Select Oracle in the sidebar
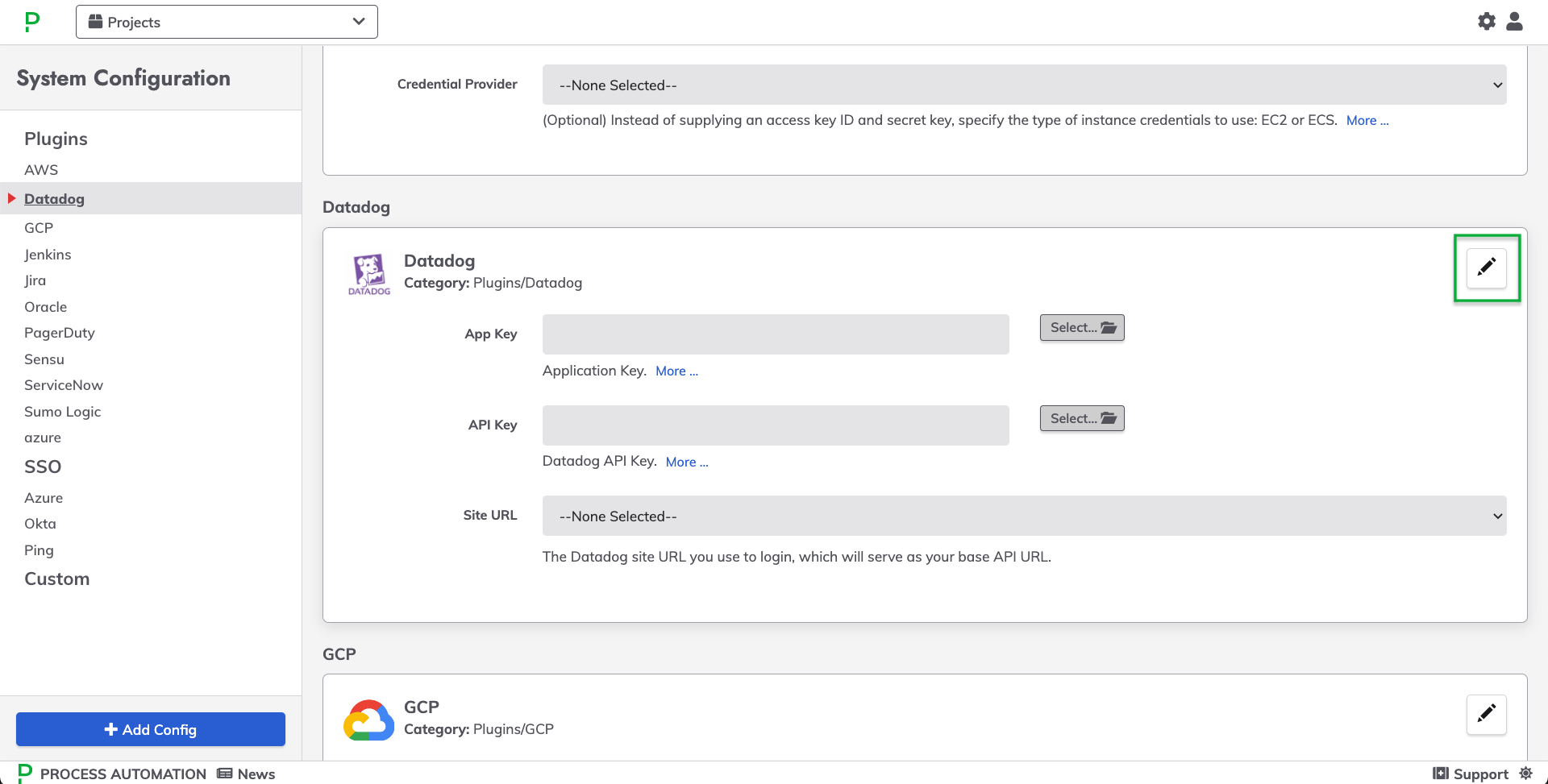Viewport: 1548px width, 784px height. click(x=45, y=307)
